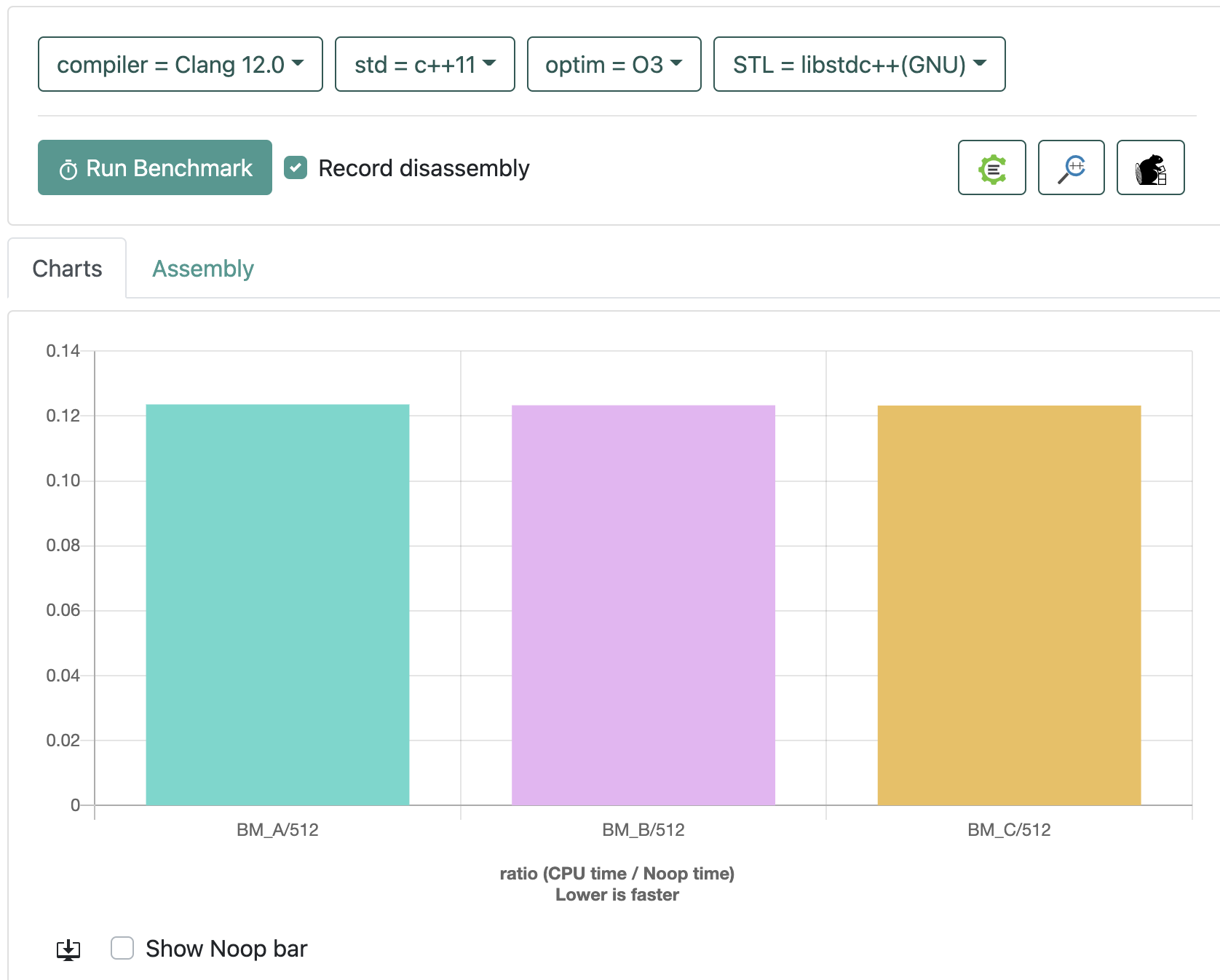Click the 0.06 y-axis value
The width and height of the screenshot is (1220, 980).
tap(63, 610)
